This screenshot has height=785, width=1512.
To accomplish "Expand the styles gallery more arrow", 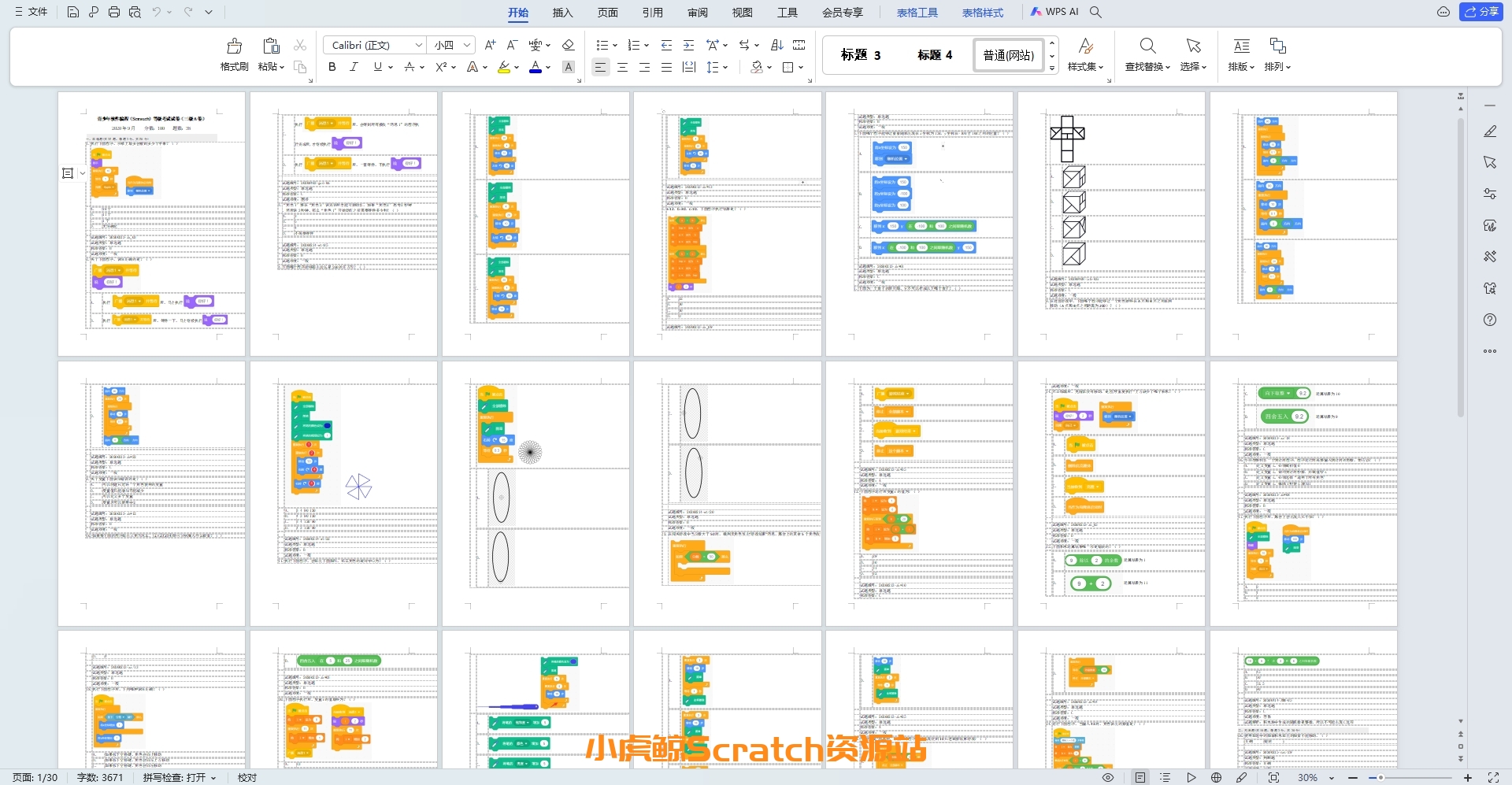I will tap(1052, 69).
